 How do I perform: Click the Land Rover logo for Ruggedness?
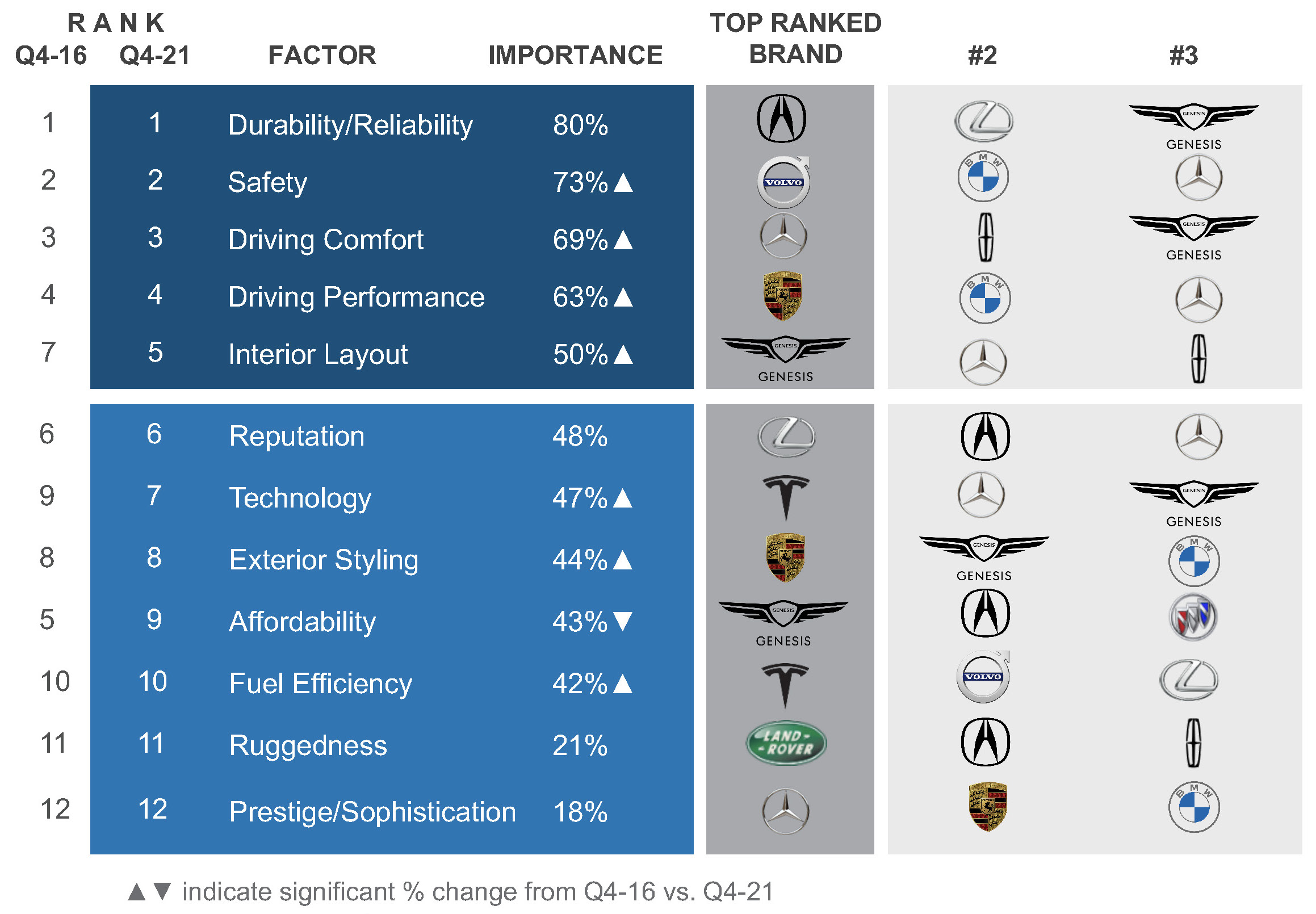pyautogui.click(x=786, y=742)
